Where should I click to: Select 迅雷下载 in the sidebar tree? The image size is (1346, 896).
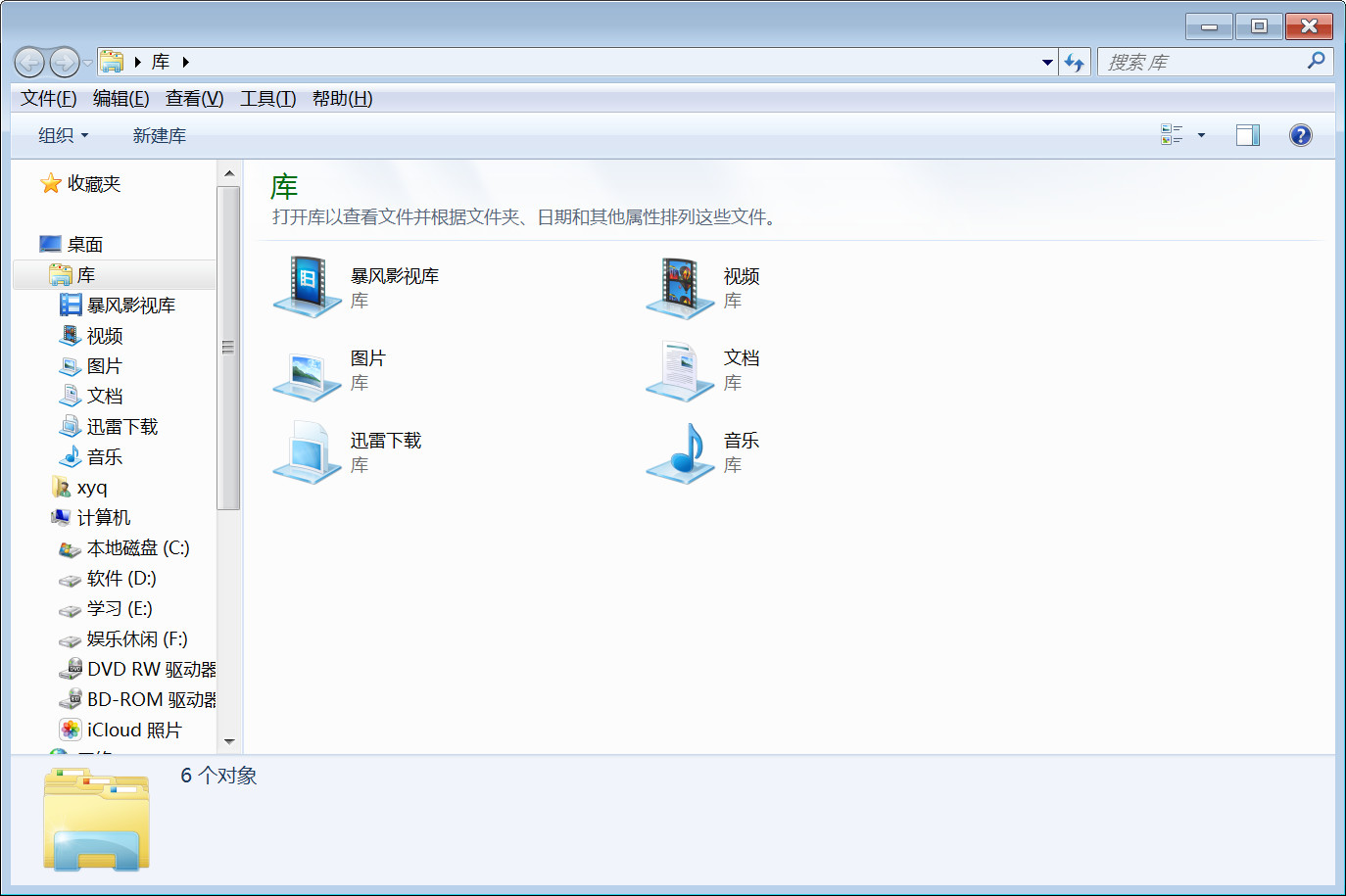[x=109, y=427]
